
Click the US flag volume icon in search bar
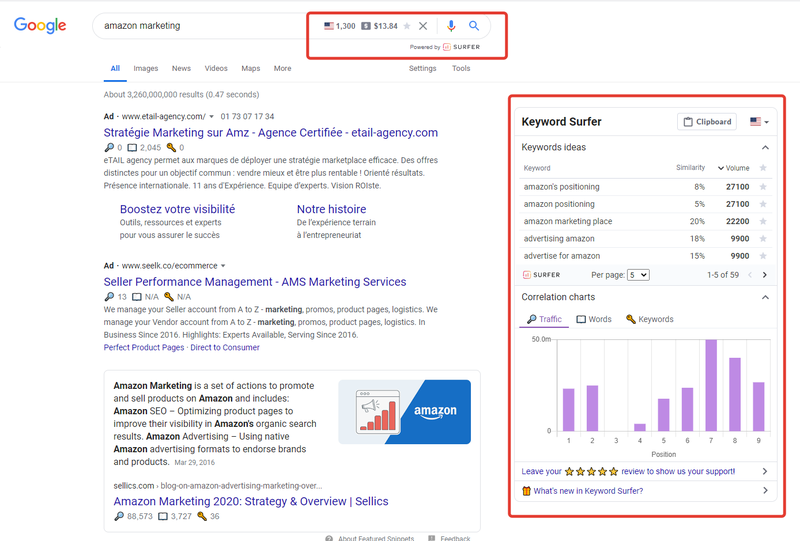pos(329,26)
